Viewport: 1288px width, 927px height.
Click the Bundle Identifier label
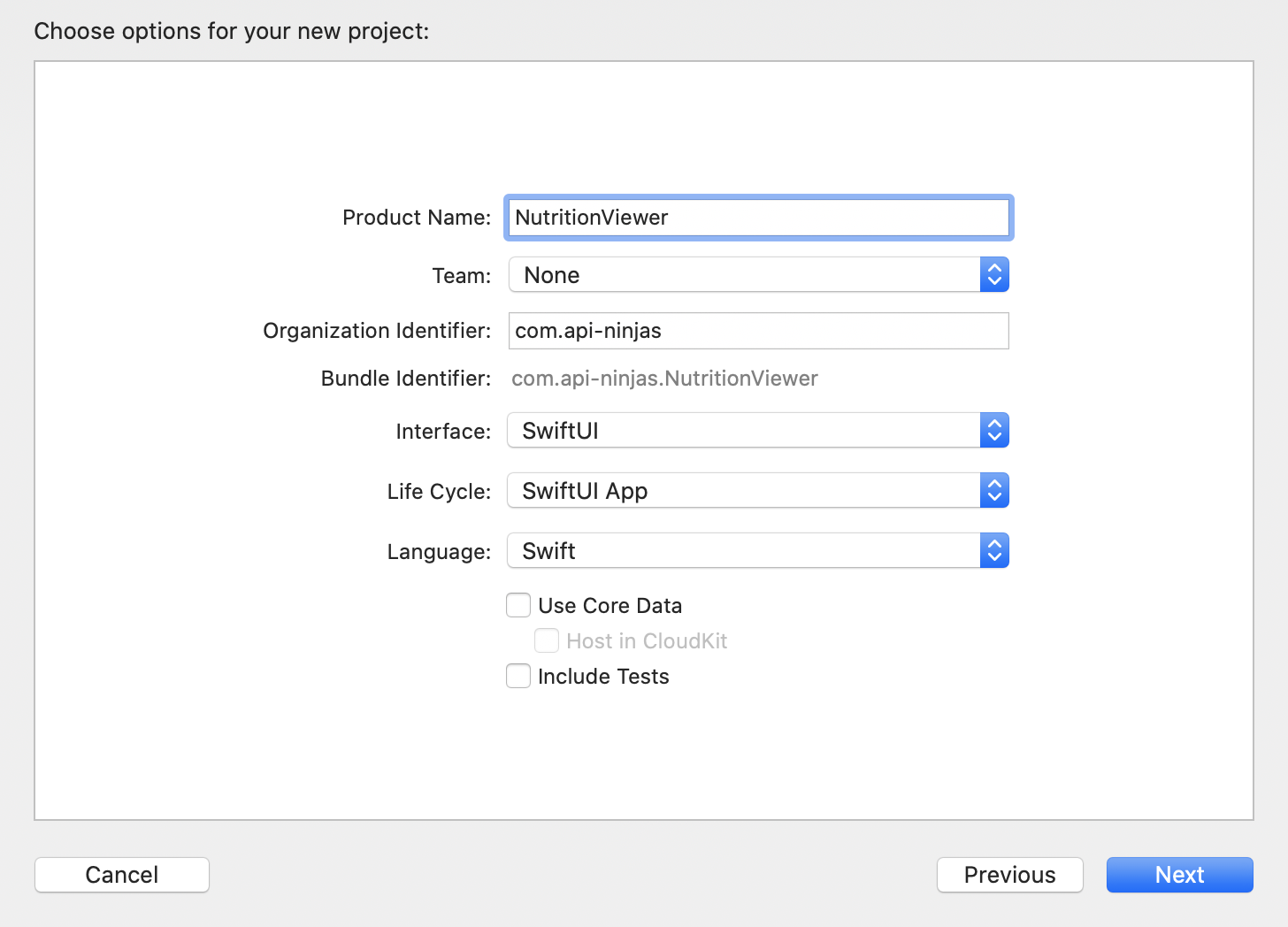[x=406, y=379]
